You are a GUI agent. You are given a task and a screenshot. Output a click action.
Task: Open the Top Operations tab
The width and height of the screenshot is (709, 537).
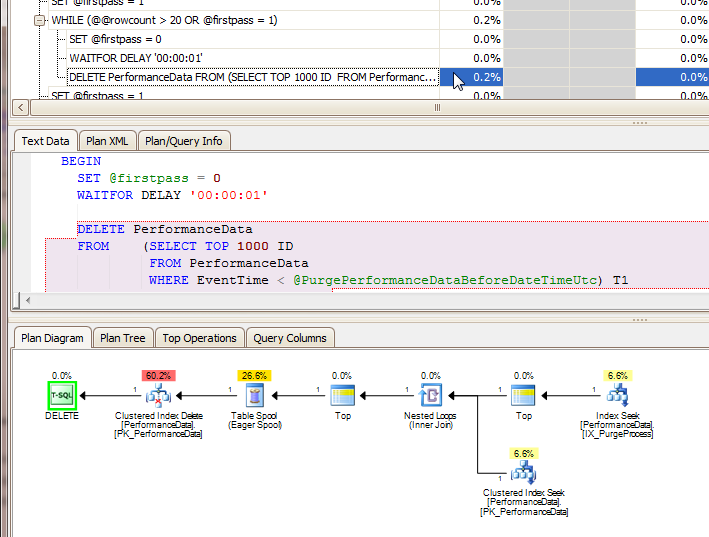(x=199, y=338)
